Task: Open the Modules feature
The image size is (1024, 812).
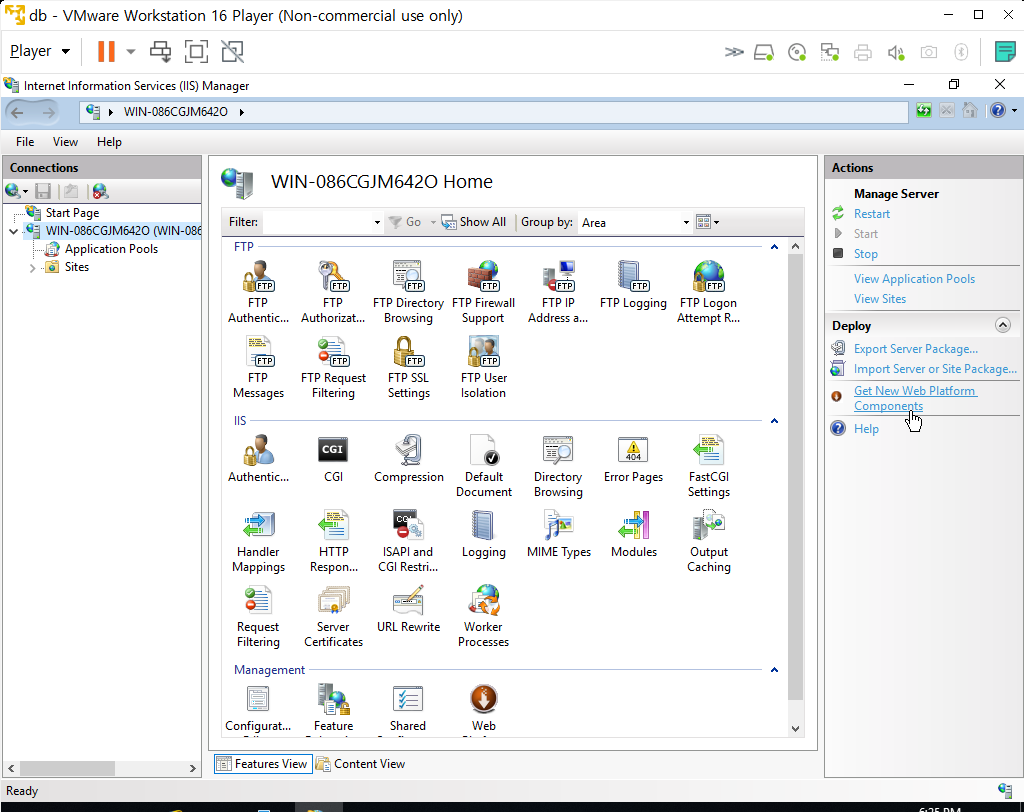Action: coord(633,534)
